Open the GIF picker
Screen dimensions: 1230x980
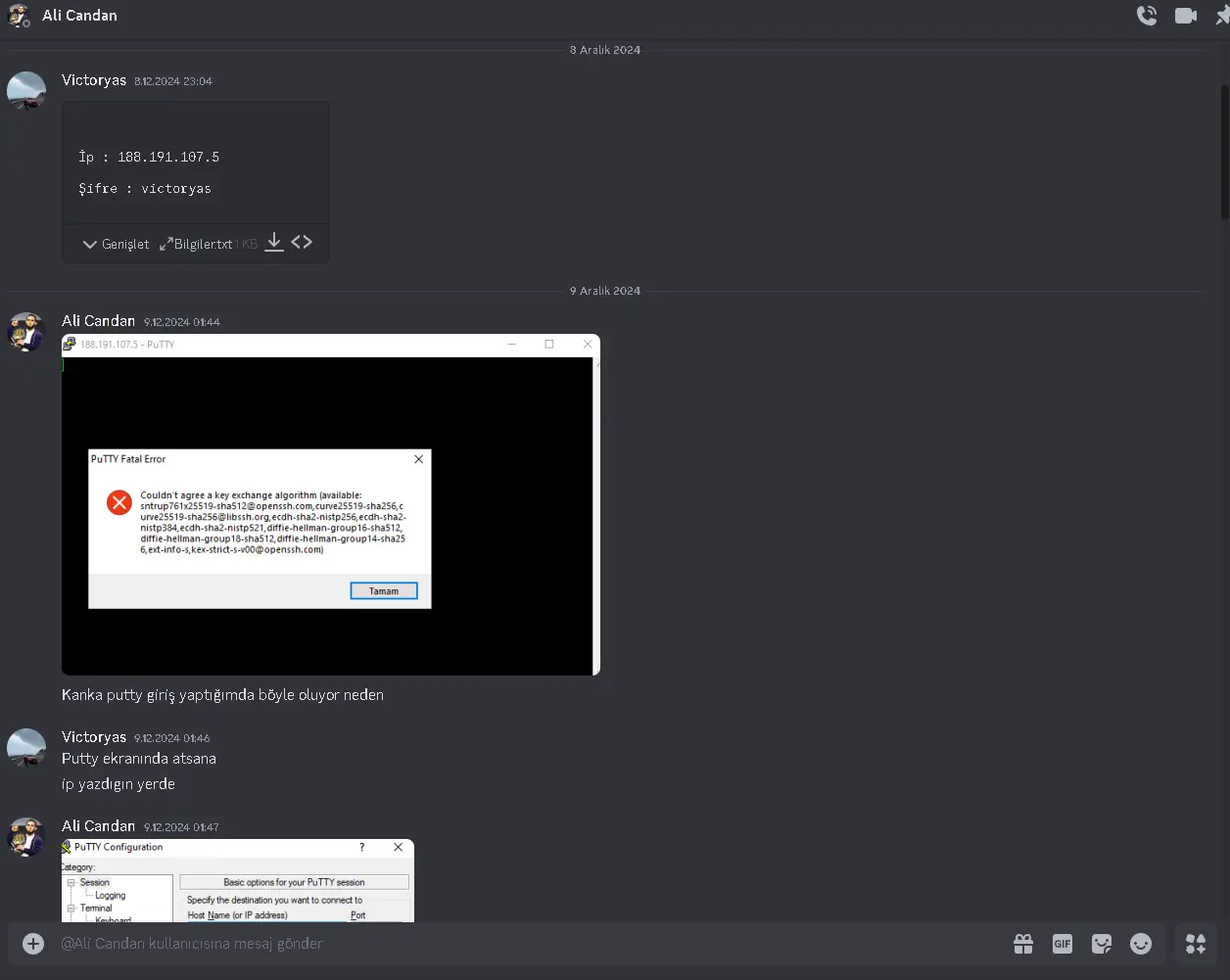click(x=1063, y=944)
